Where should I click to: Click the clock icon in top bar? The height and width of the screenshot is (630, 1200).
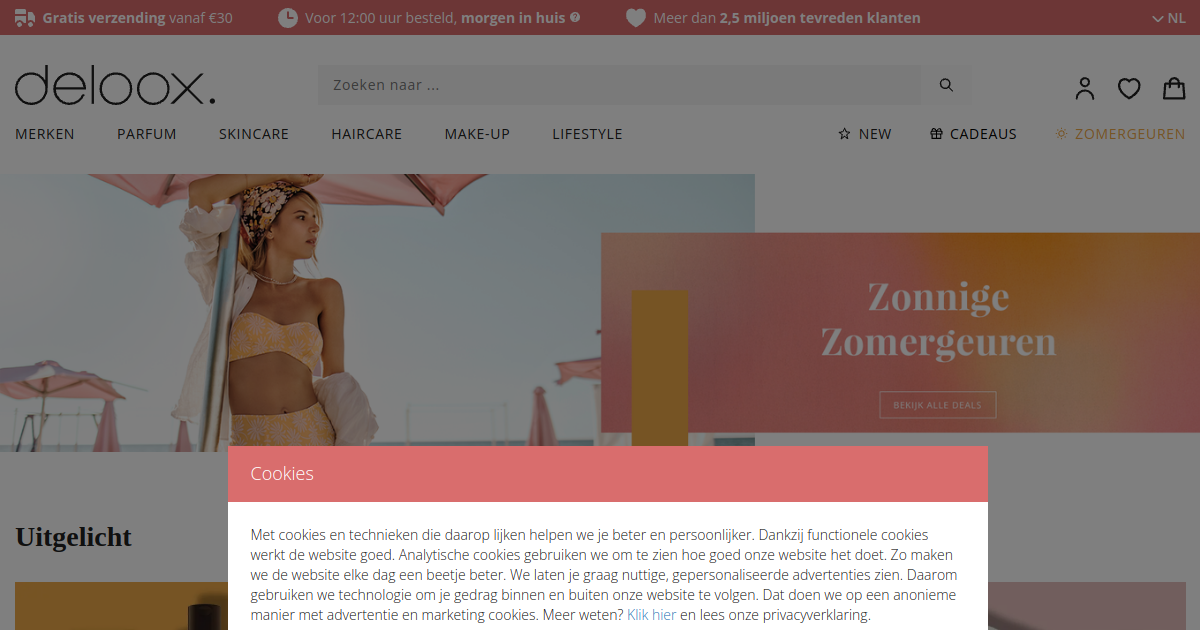click(288, 18)
